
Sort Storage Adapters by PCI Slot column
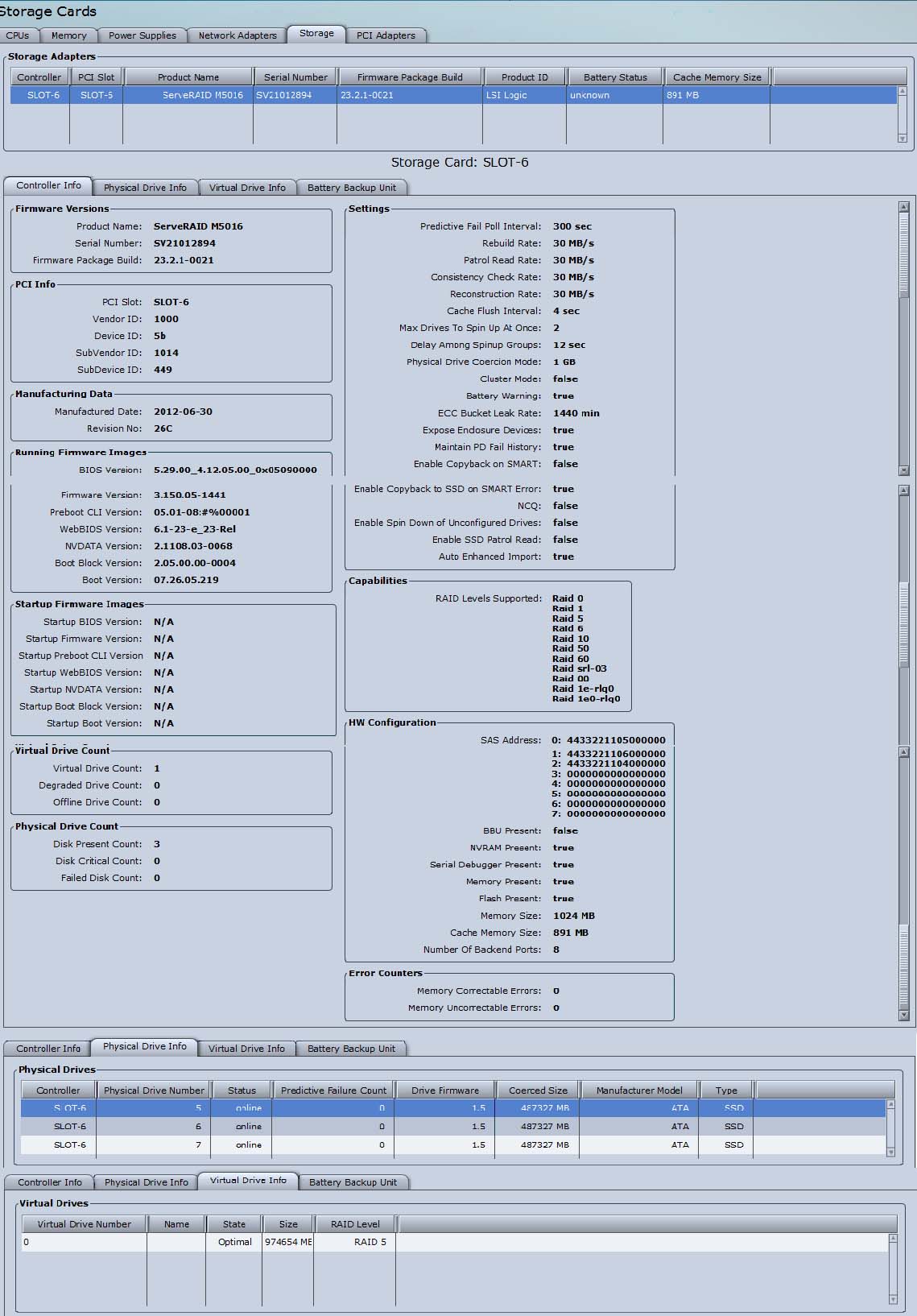[x=96, y=77]
